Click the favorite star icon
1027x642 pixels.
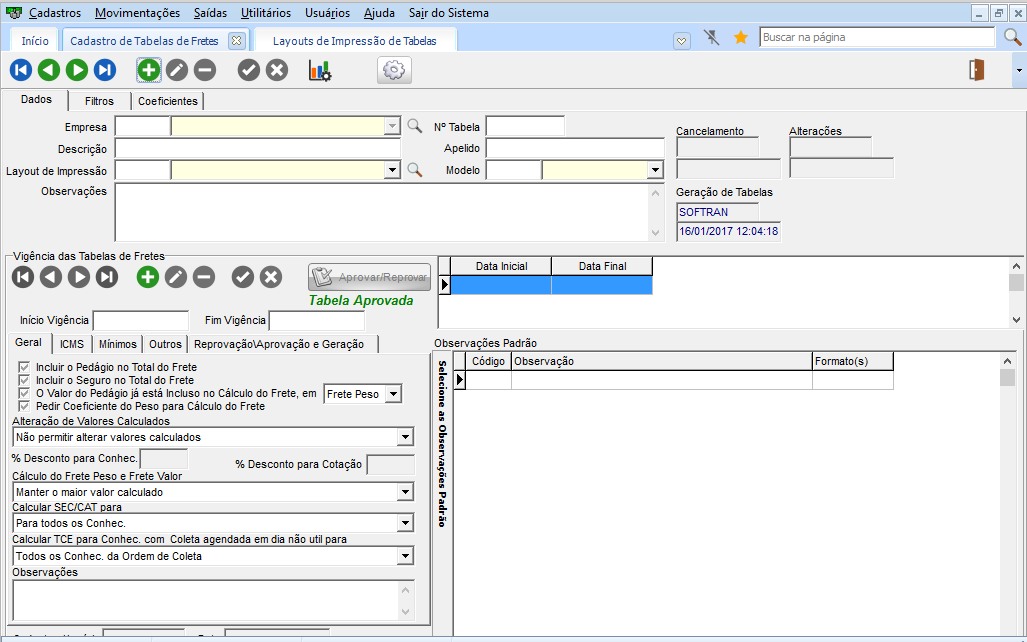pos(741,38)
